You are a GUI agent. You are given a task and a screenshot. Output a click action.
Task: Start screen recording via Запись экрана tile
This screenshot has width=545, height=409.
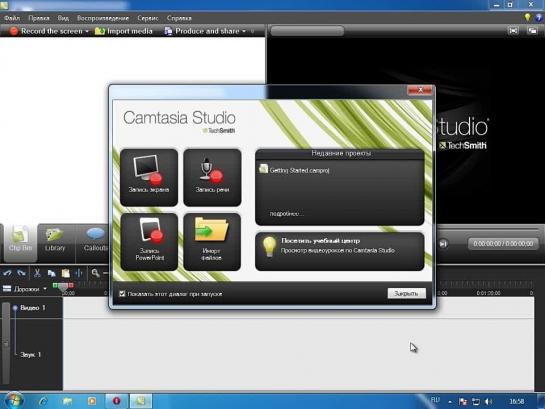pos(149,177)
